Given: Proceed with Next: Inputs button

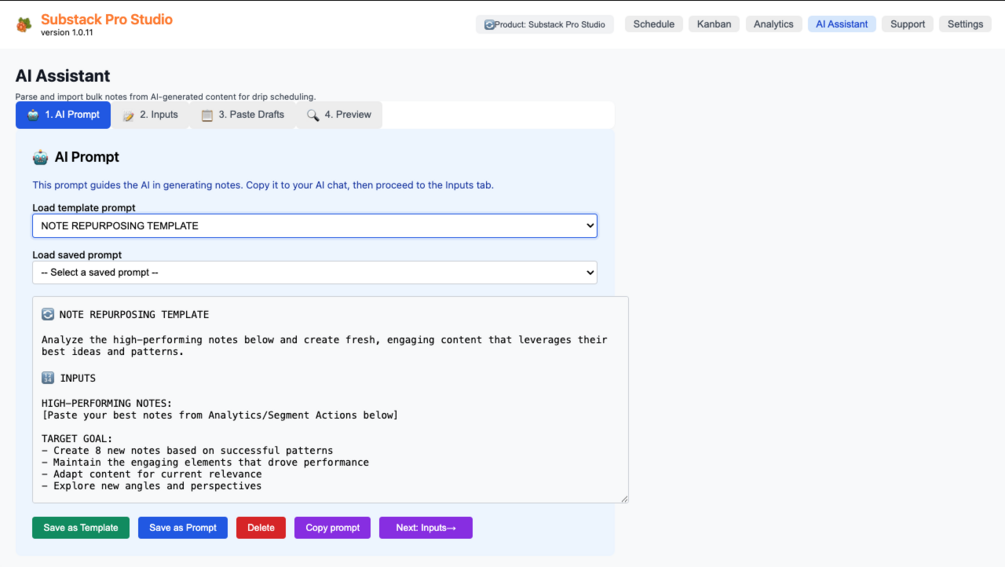Looking at the screenshot, I should point(425,528).
